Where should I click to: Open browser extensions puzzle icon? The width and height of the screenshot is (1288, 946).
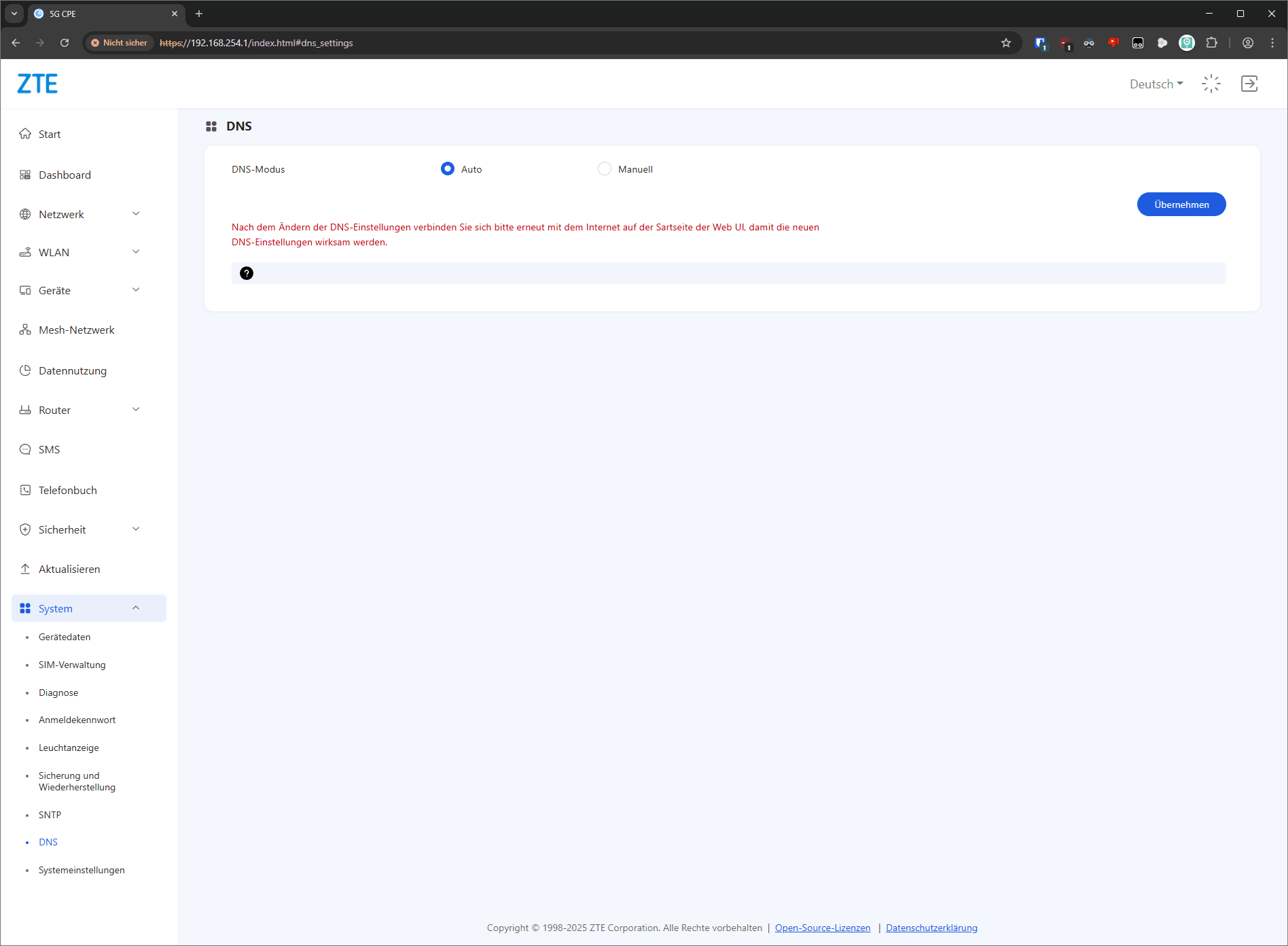[1211, 43]
